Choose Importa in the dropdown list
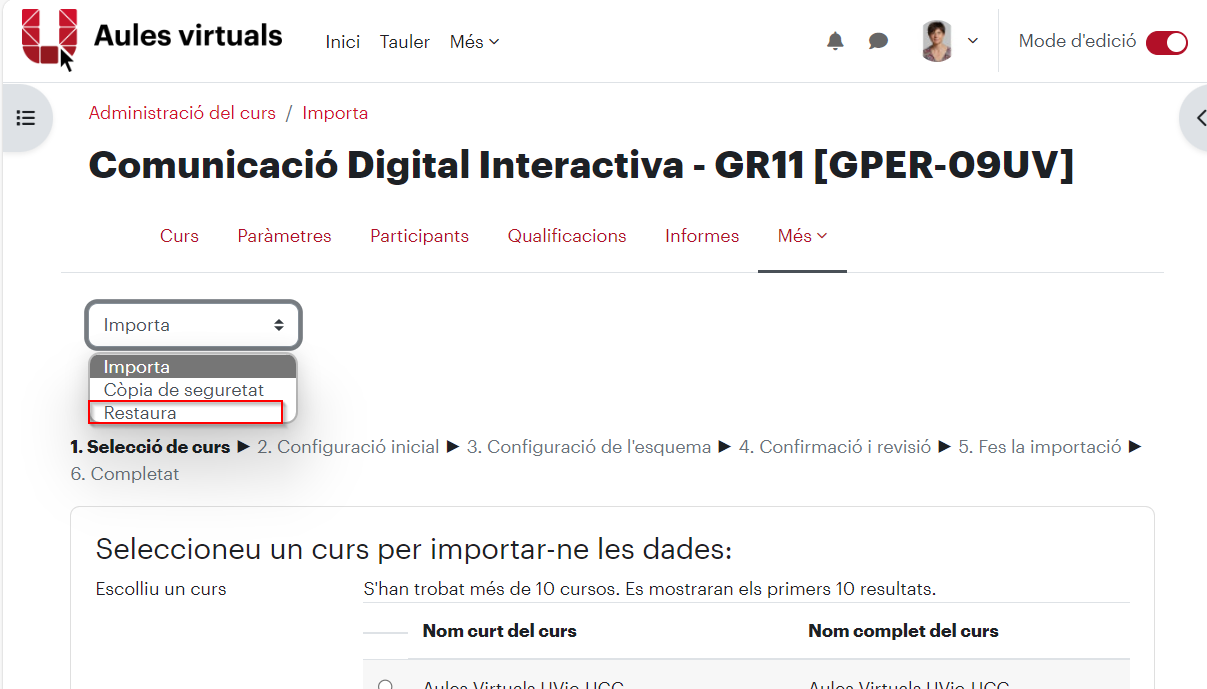Image resolution: width=1207 pixels, height=689 pixels. 193,367
